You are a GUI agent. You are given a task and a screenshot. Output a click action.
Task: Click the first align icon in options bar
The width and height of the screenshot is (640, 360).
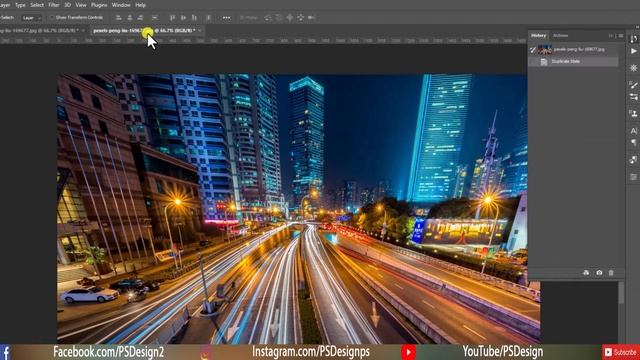118,18
